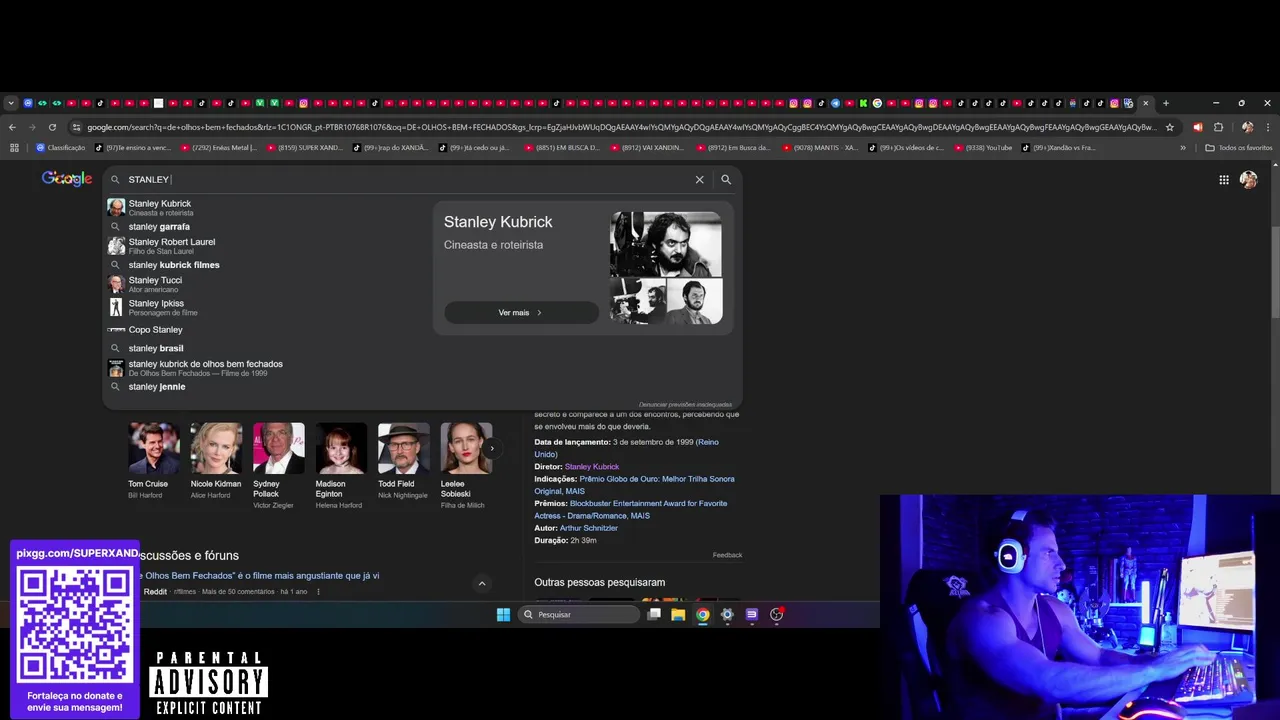Open the blue gear app on taskbar
The width and height of the screenshot is (1280, 720).
pos(727,615)
